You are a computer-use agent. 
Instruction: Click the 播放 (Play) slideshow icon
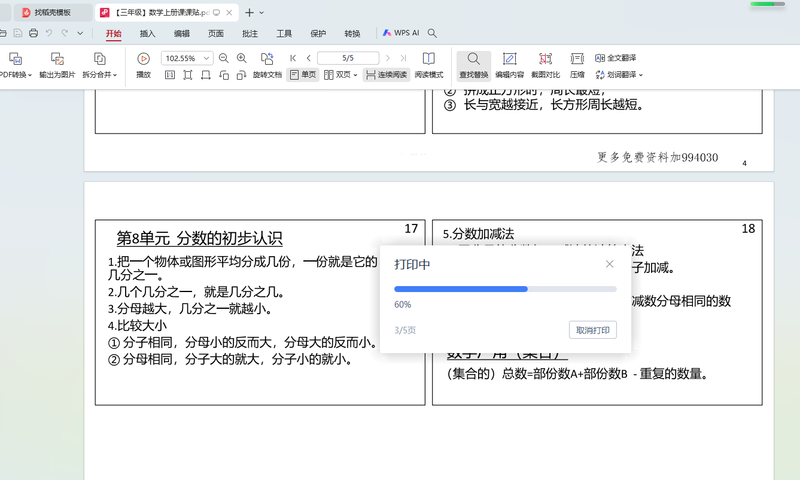[x=143, y=59]
